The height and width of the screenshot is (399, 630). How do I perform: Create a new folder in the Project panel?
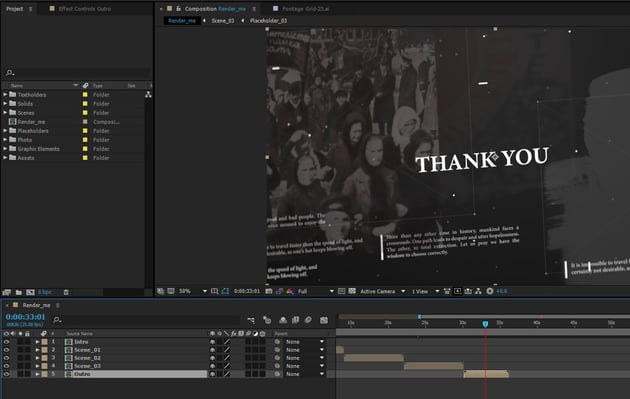[18, 292]
